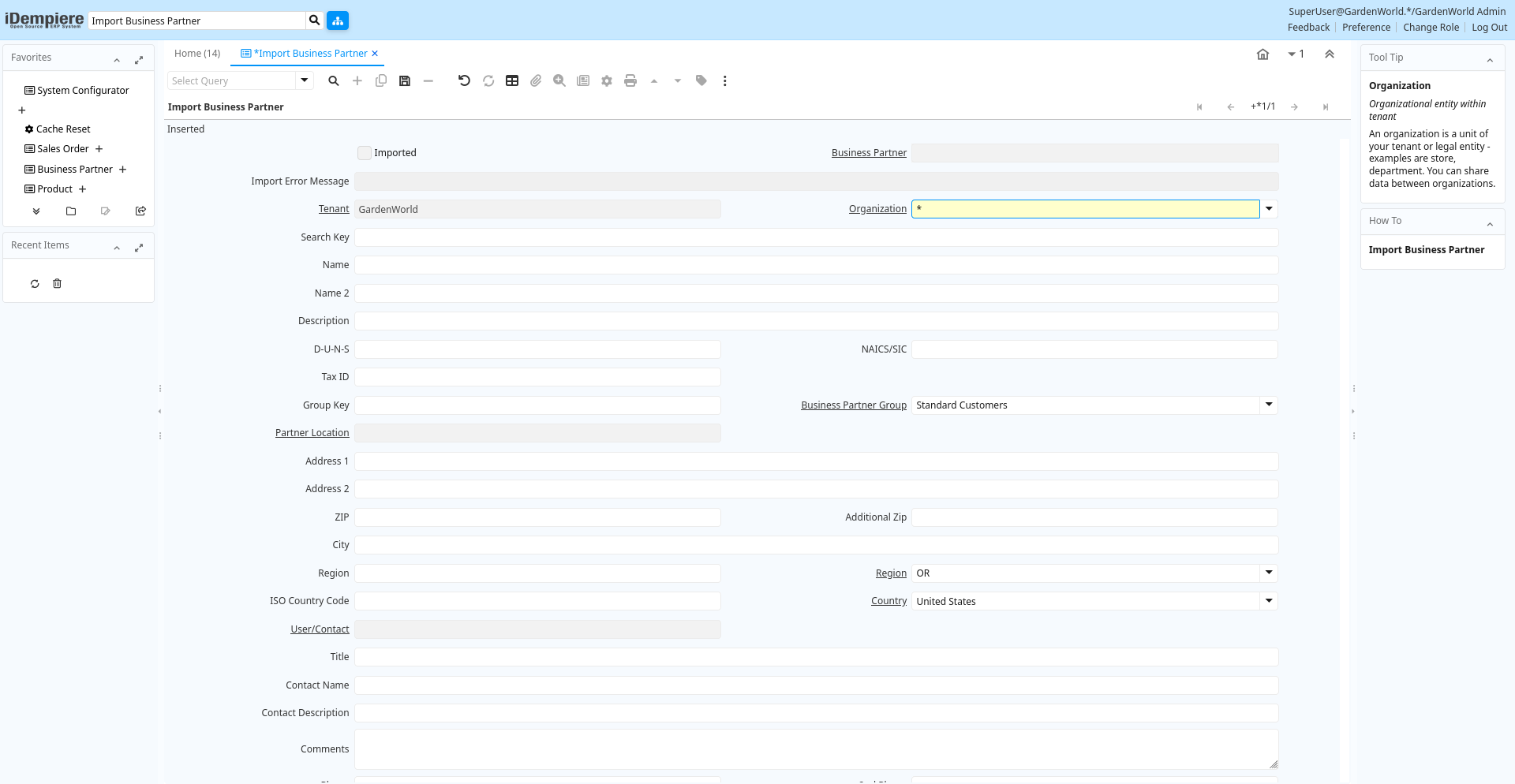This screenshot has width=1515, height=784.
Task: Click the Log Out link
Action: 1489,28
